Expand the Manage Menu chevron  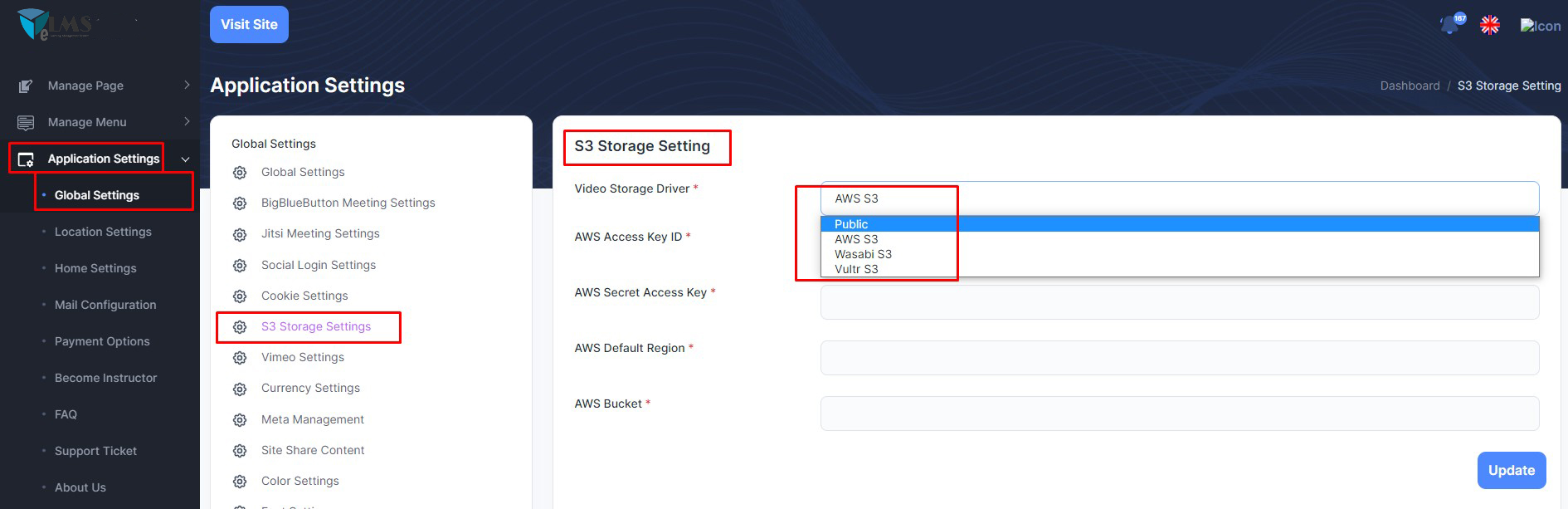tap(187, 121)
